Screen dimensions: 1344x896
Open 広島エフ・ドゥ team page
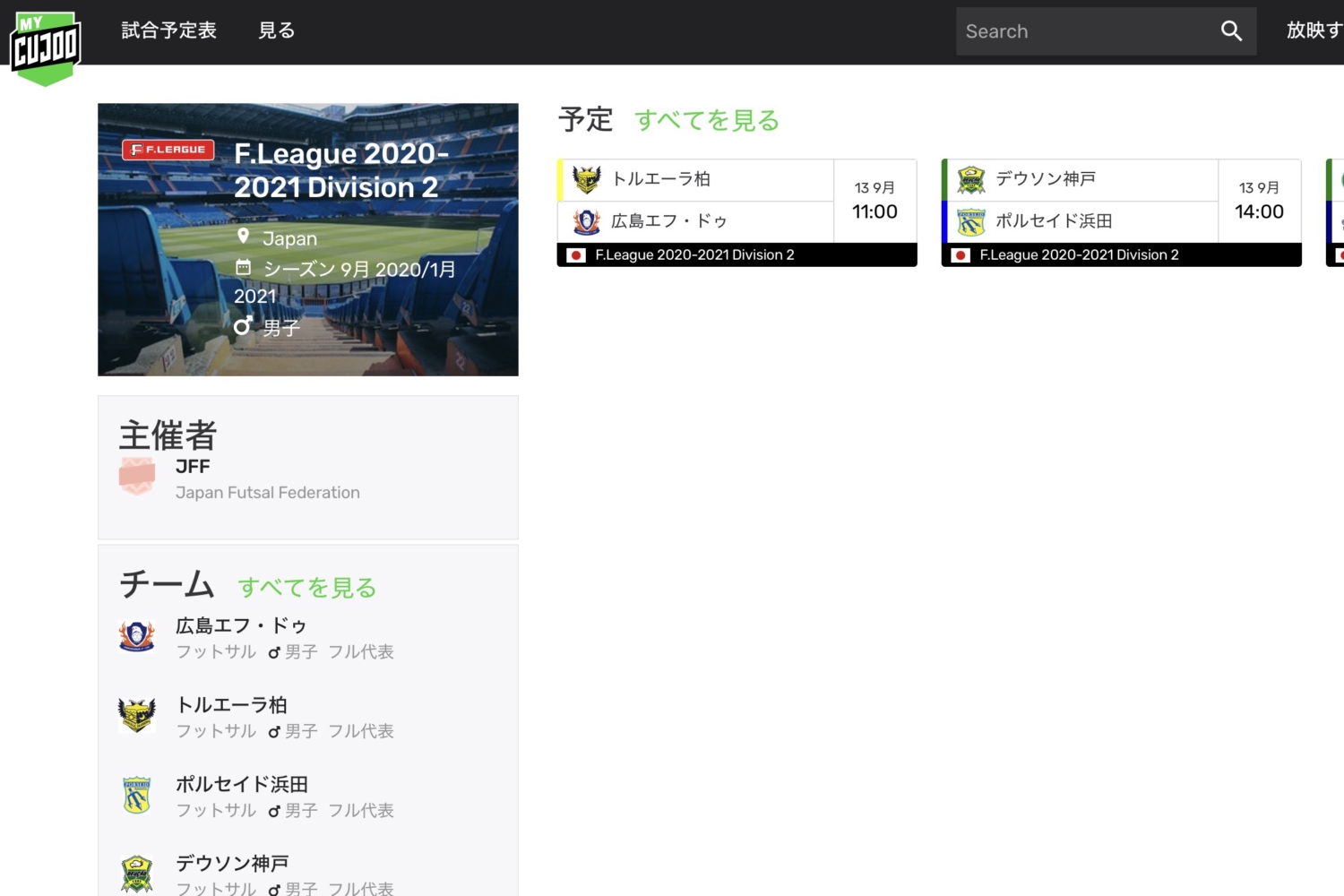241,625
